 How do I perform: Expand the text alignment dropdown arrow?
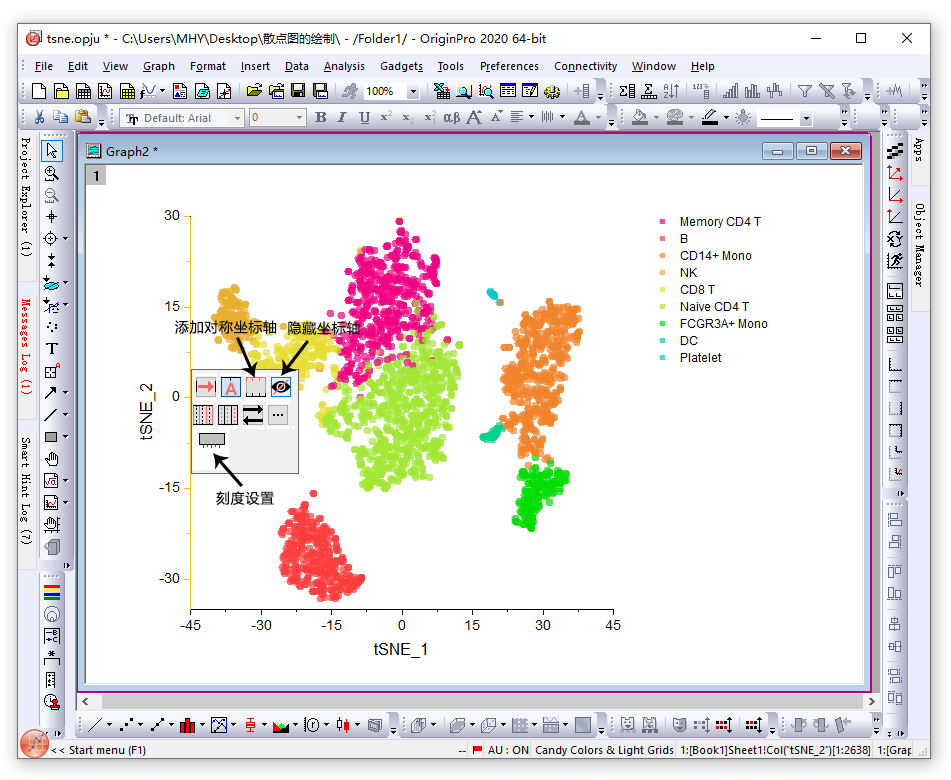pyautogui.click(x=531, y=117)
